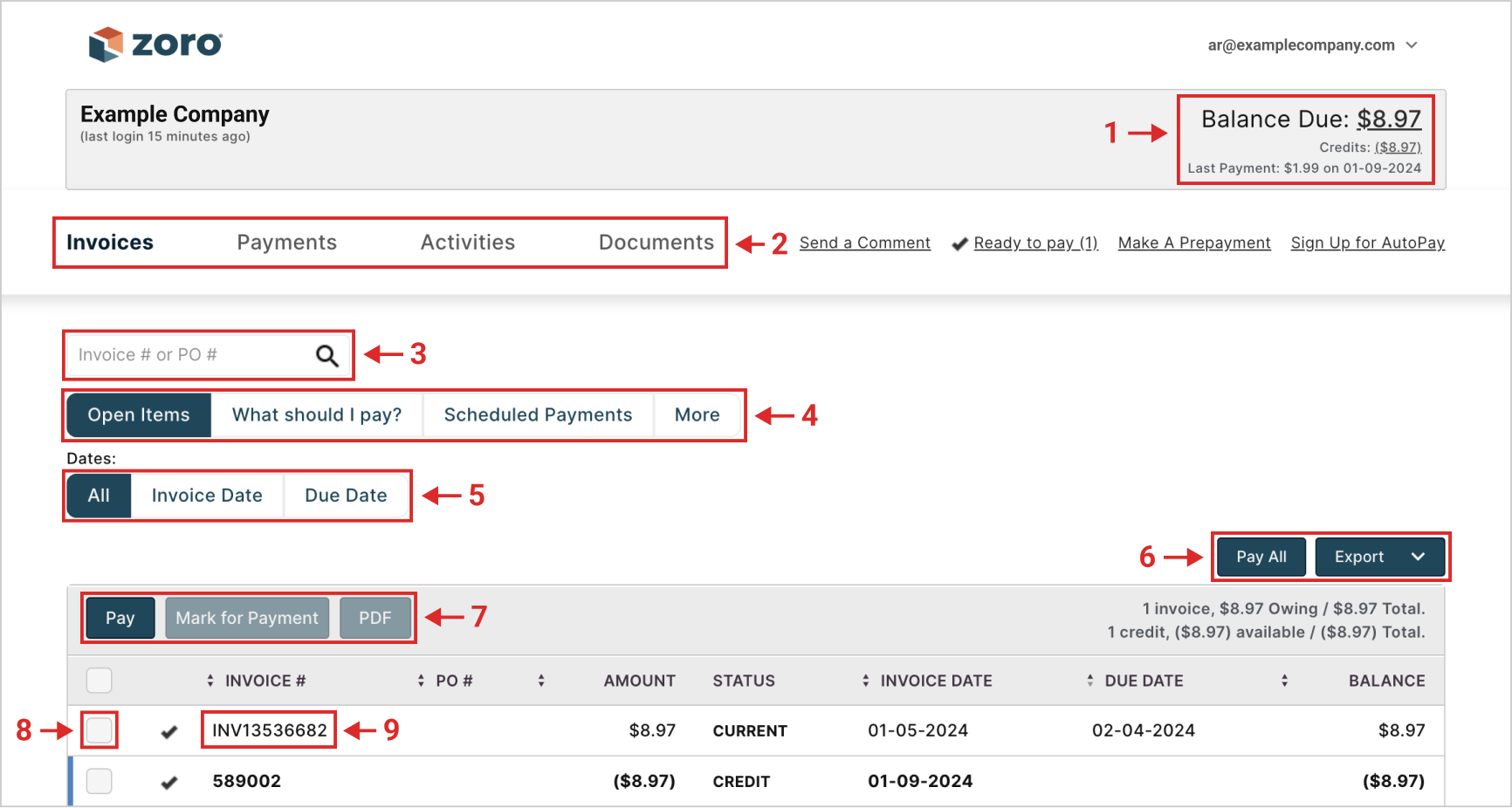The width and height of the screenshot is (1512, 808).
Task: Open the Documents tab
Action: (656, 243)
